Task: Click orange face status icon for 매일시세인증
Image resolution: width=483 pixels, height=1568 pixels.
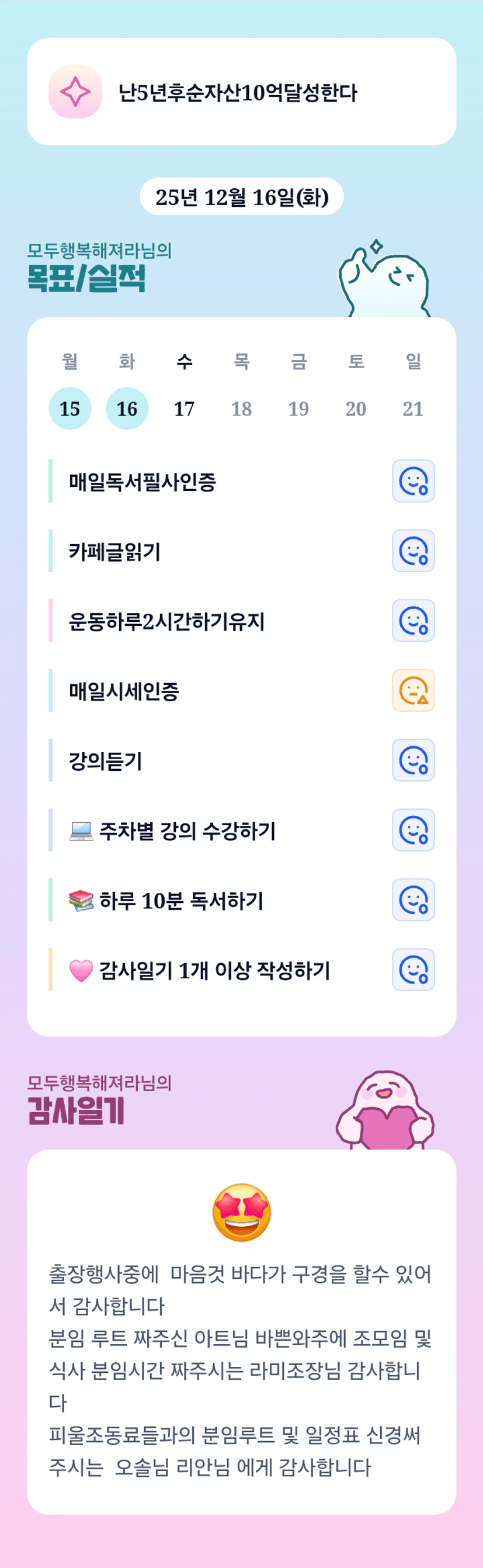Action: [x=413, y=690]
